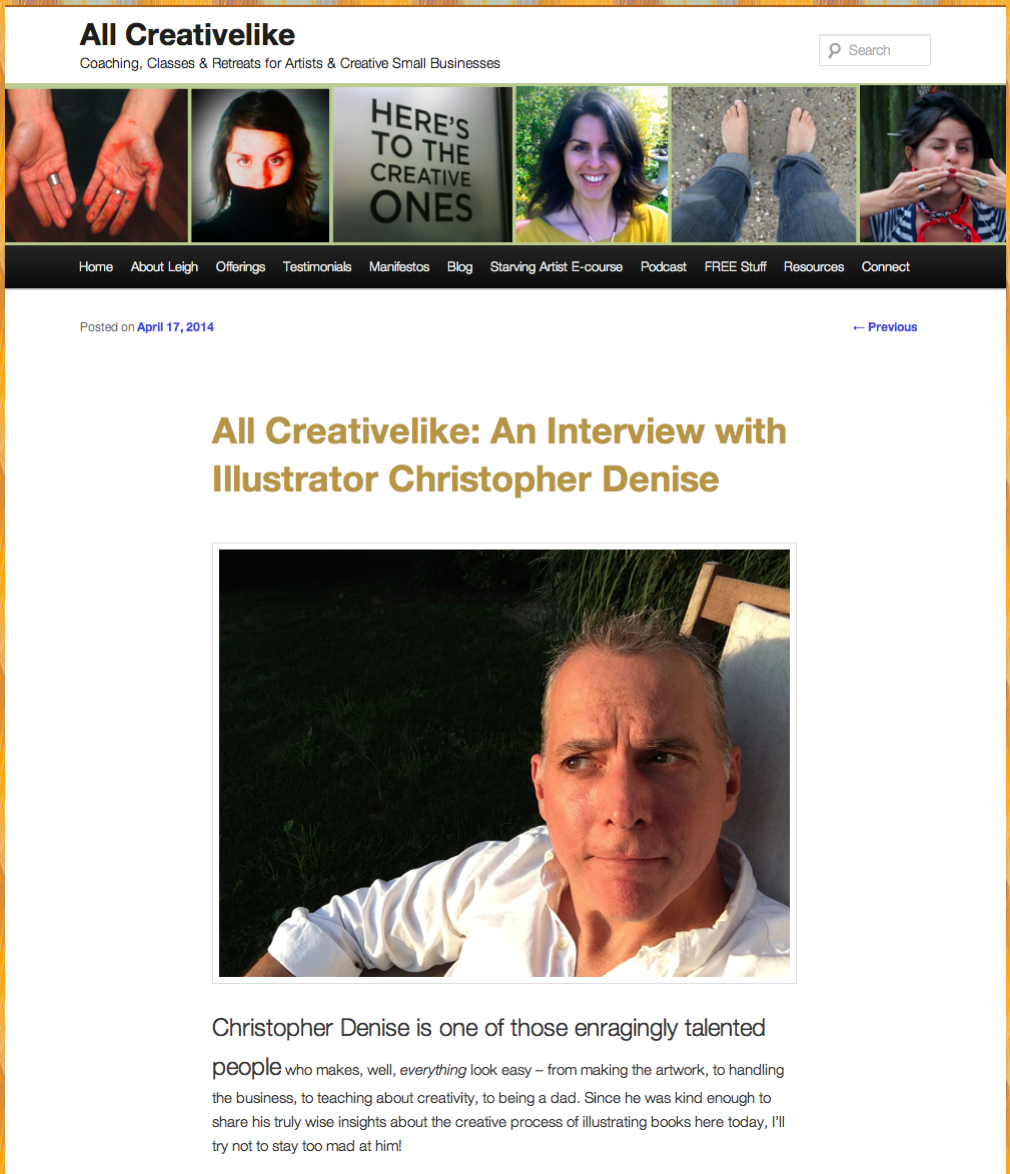
Task: Click the All Creativelike site title
Action: (x=187, y=34)
